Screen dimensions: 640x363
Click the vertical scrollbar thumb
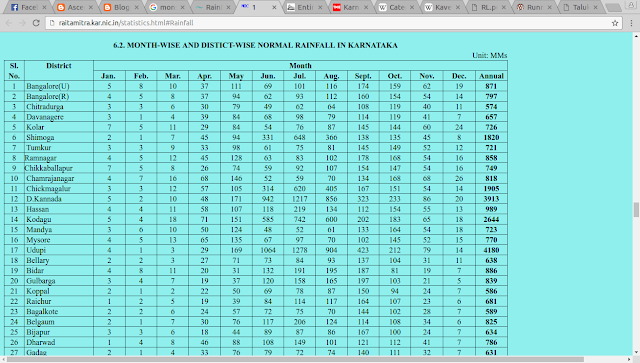[636, 210]
